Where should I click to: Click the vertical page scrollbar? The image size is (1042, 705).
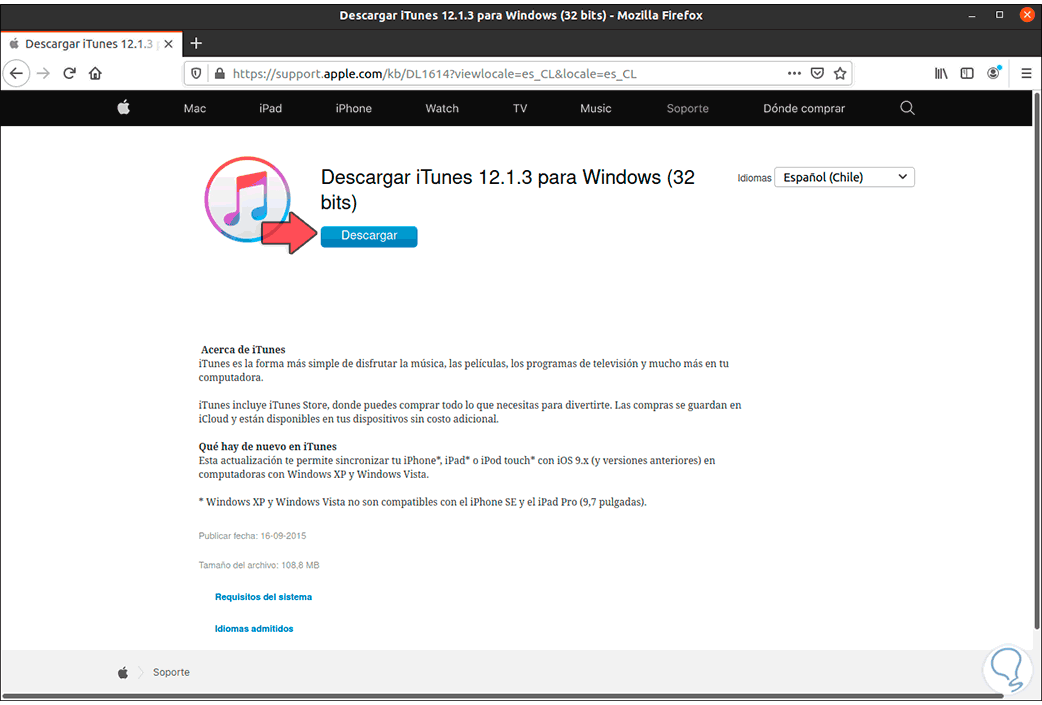tap(1037, 362)
